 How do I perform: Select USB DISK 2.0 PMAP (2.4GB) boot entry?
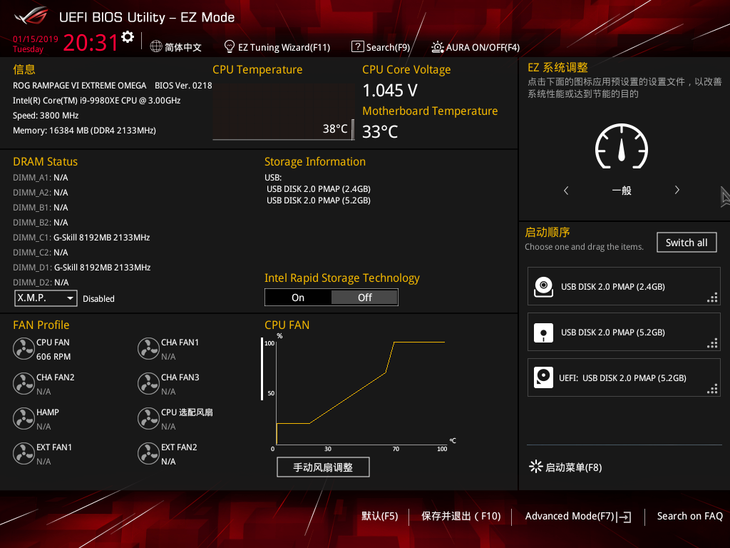[x=624, y=286]
